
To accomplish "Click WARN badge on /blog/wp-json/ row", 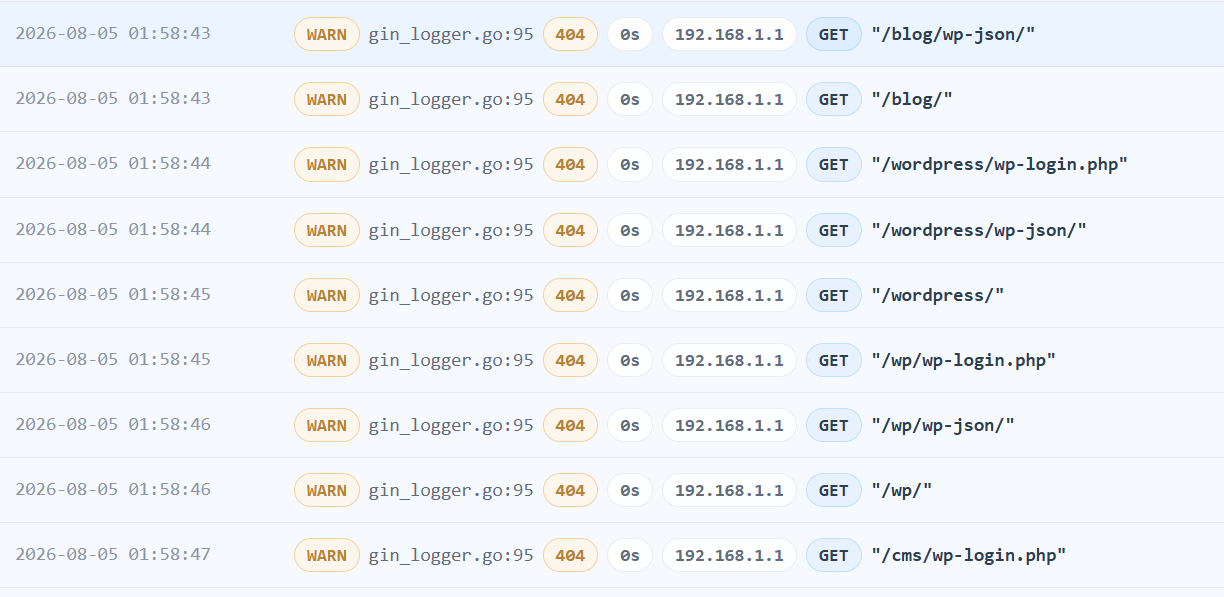I will (326, 34).
